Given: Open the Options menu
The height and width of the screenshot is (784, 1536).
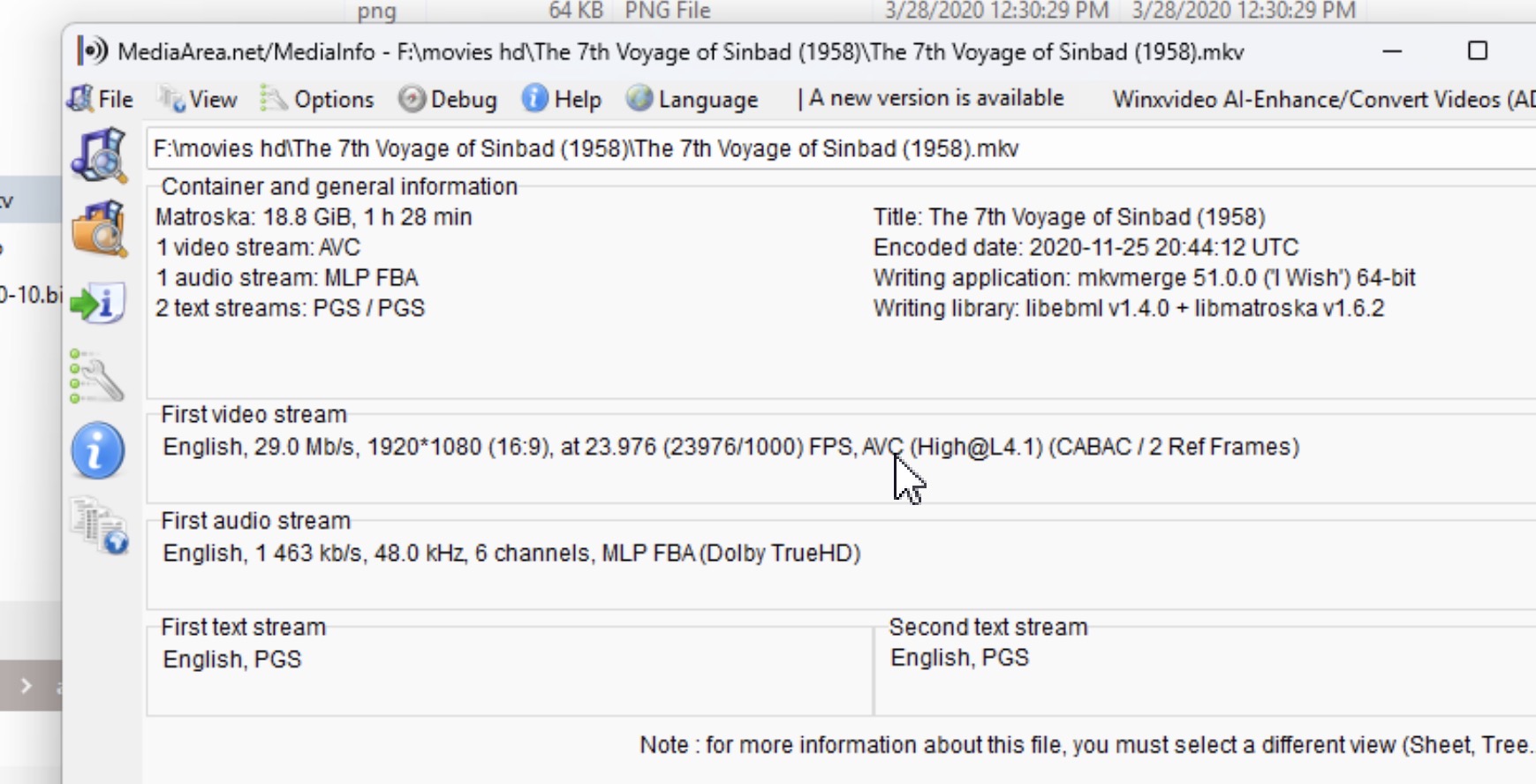Looking at the screenshot, I should [318, 99].
